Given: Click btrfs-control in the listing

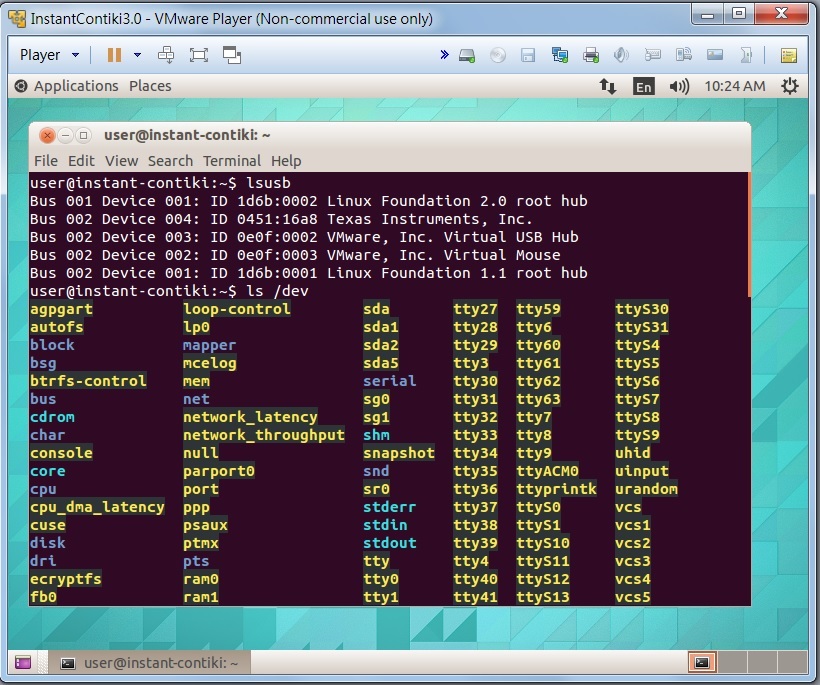Looking at the screenshot, I should 88,381.
